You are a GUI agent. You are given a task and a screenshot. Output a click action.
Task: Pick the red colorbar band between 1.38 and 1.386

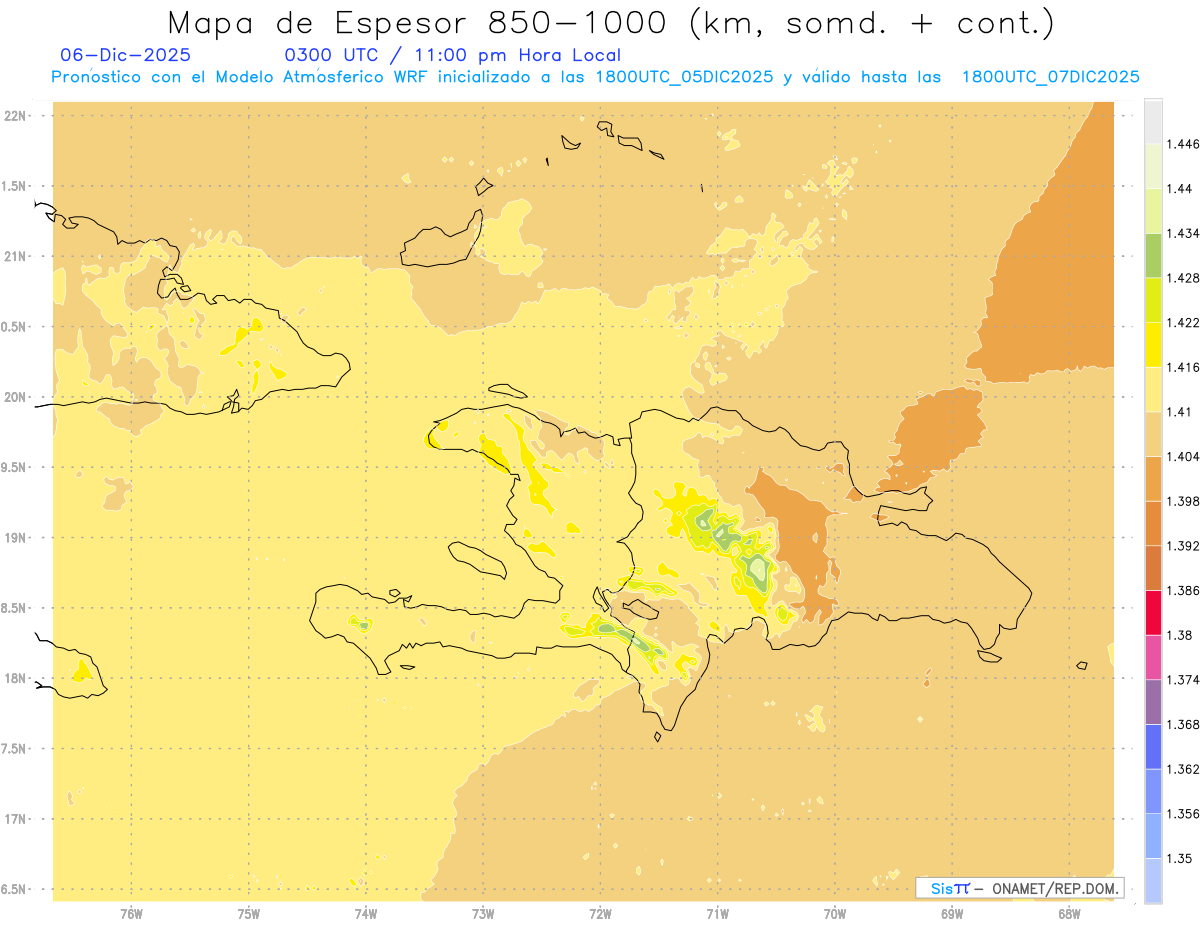pos(1153,613)
